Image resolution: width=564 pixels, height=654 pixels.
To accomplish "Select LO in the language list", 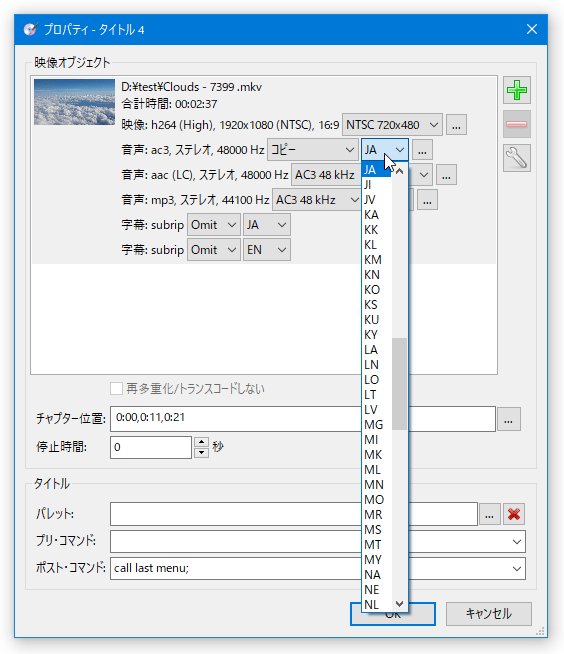I will pos(377,380).
